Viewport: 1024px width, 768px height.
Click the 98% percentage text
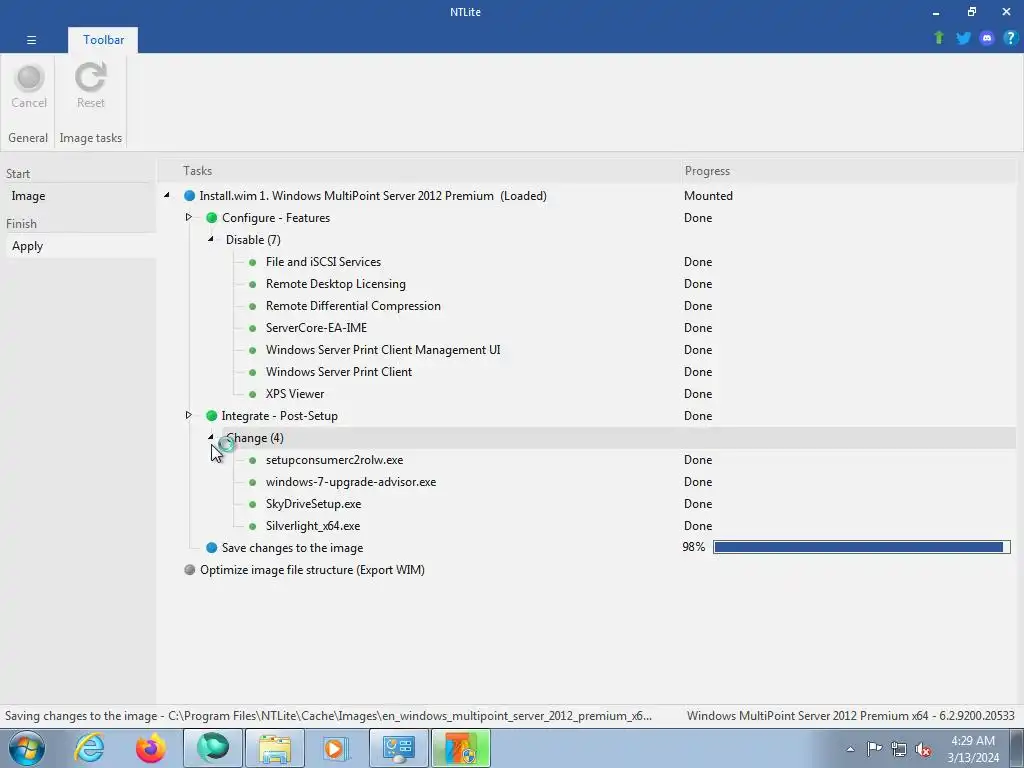coord(694,547)
